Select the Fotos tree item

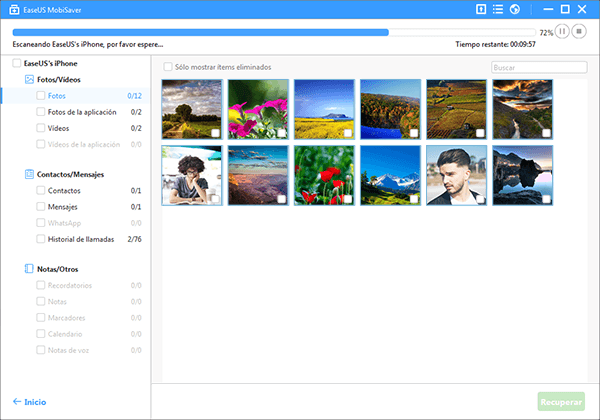click(x=76, y=96)
